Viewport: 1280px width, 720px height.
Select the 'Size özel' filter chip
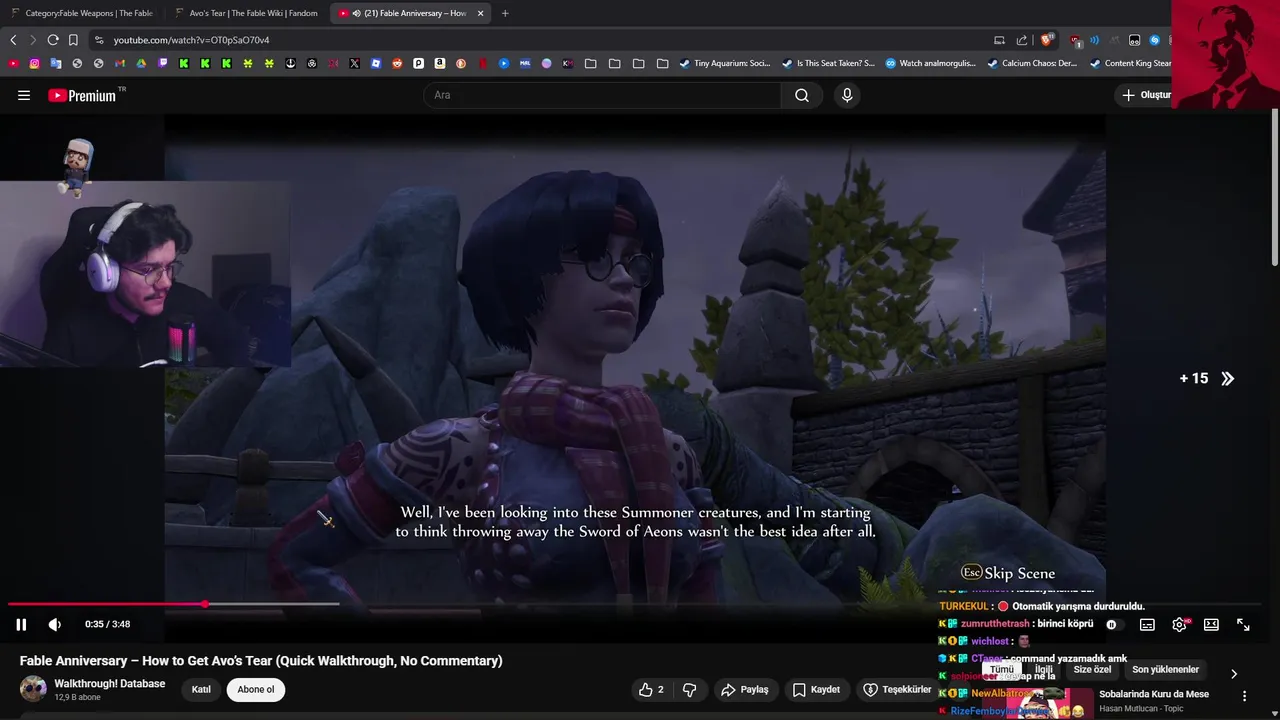pos(1092,670)
